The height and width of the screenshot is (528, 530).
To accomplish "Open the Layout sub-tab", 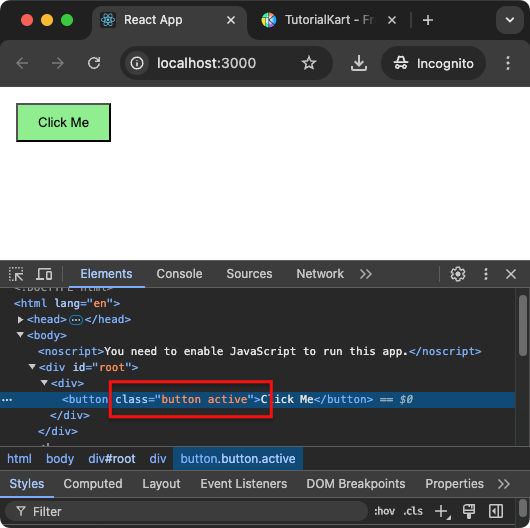I will [x=161, y=484].
